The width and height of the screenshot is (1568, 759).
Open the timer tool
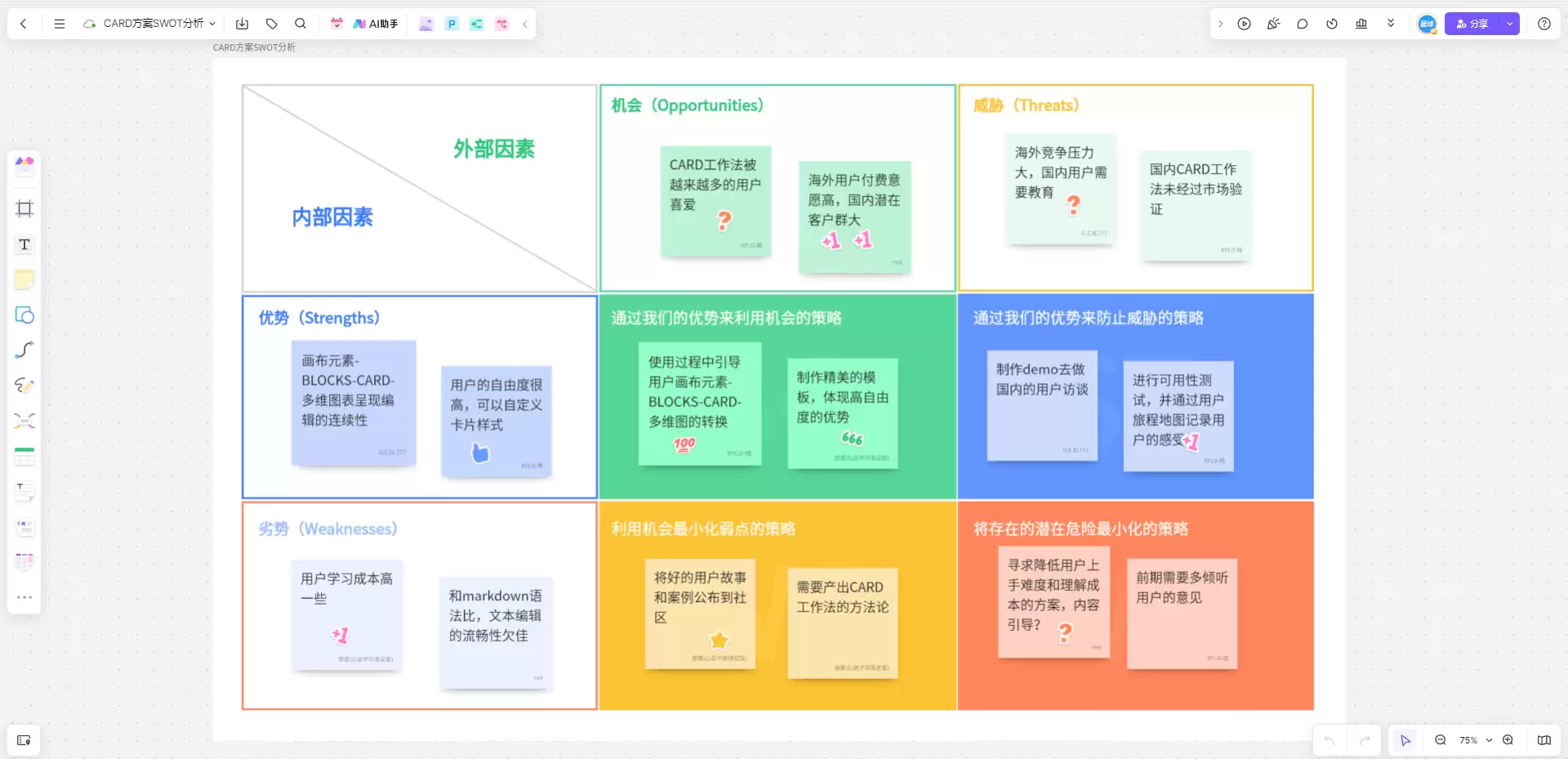click(1332, 24)
